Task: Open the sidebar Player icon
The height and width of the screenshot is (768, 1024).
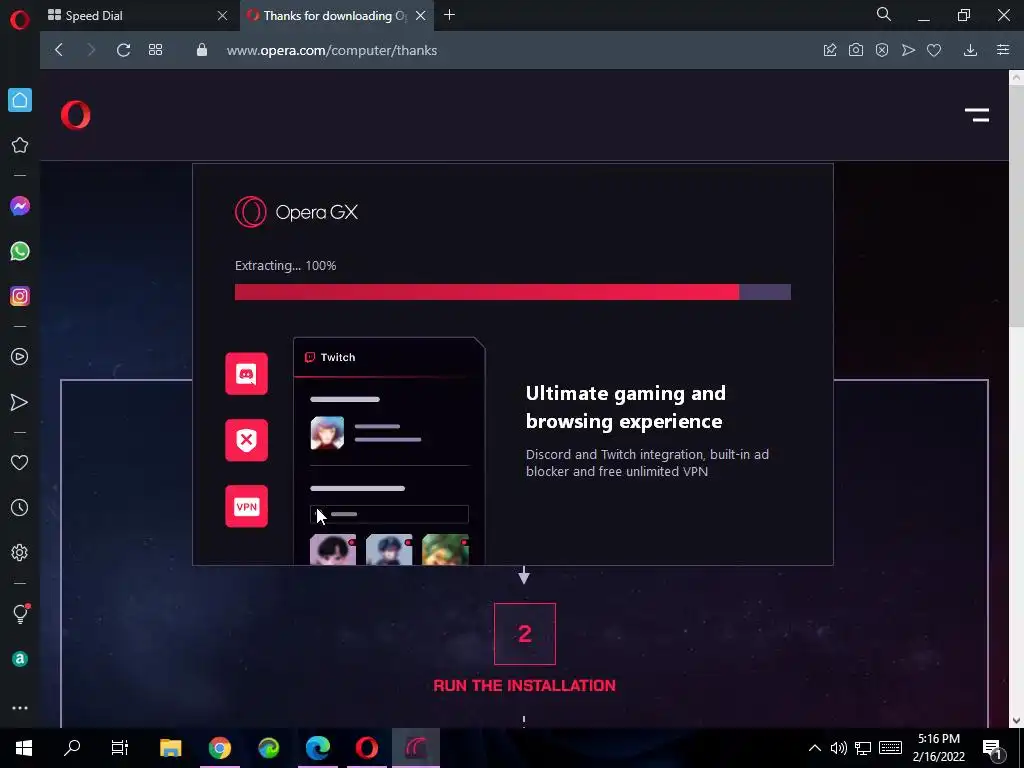Action: pos(20,357)
